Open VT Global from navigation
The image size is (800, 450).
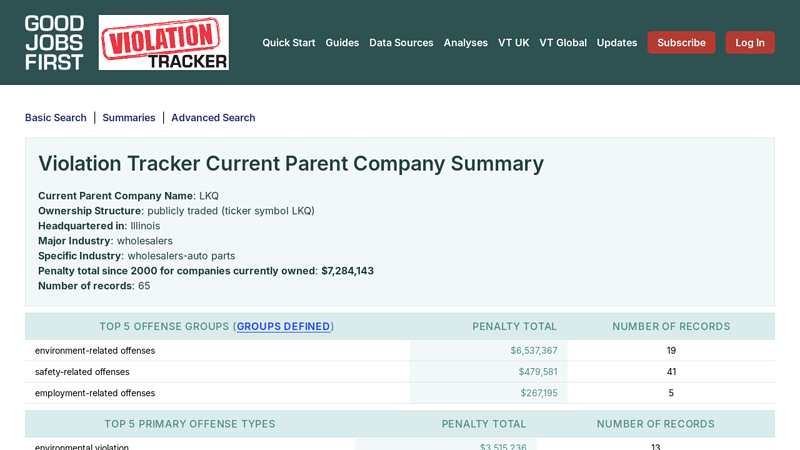click(x=563, y=43)
